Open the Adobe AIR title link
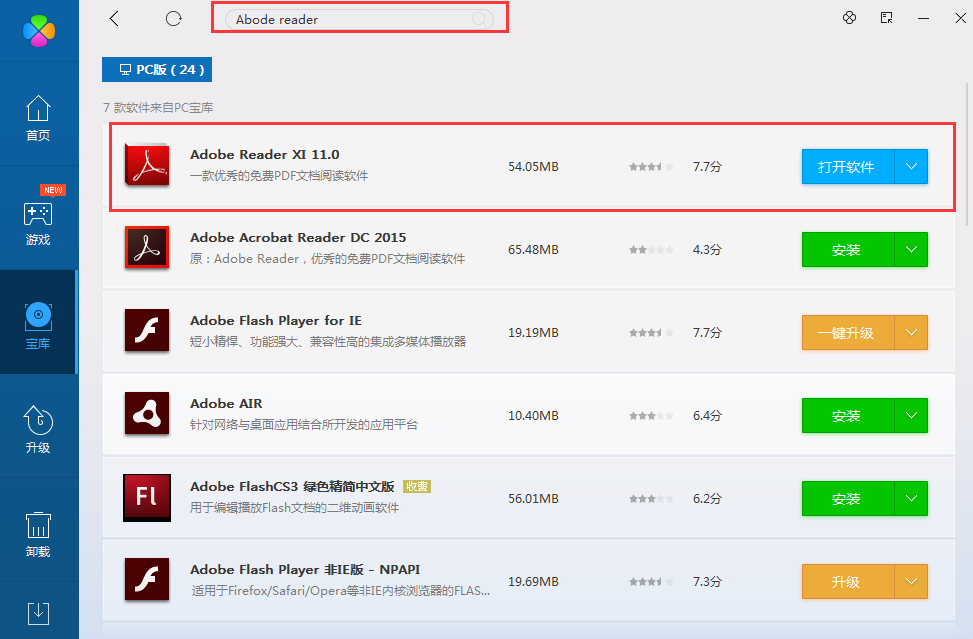This screenshot has height=639, width=973. [x=226, y=404]
